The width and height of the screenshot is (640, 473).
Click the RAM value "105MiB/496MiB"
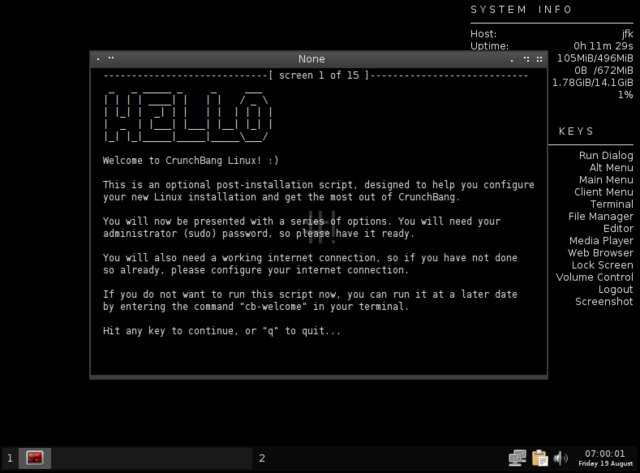(595, 58)
